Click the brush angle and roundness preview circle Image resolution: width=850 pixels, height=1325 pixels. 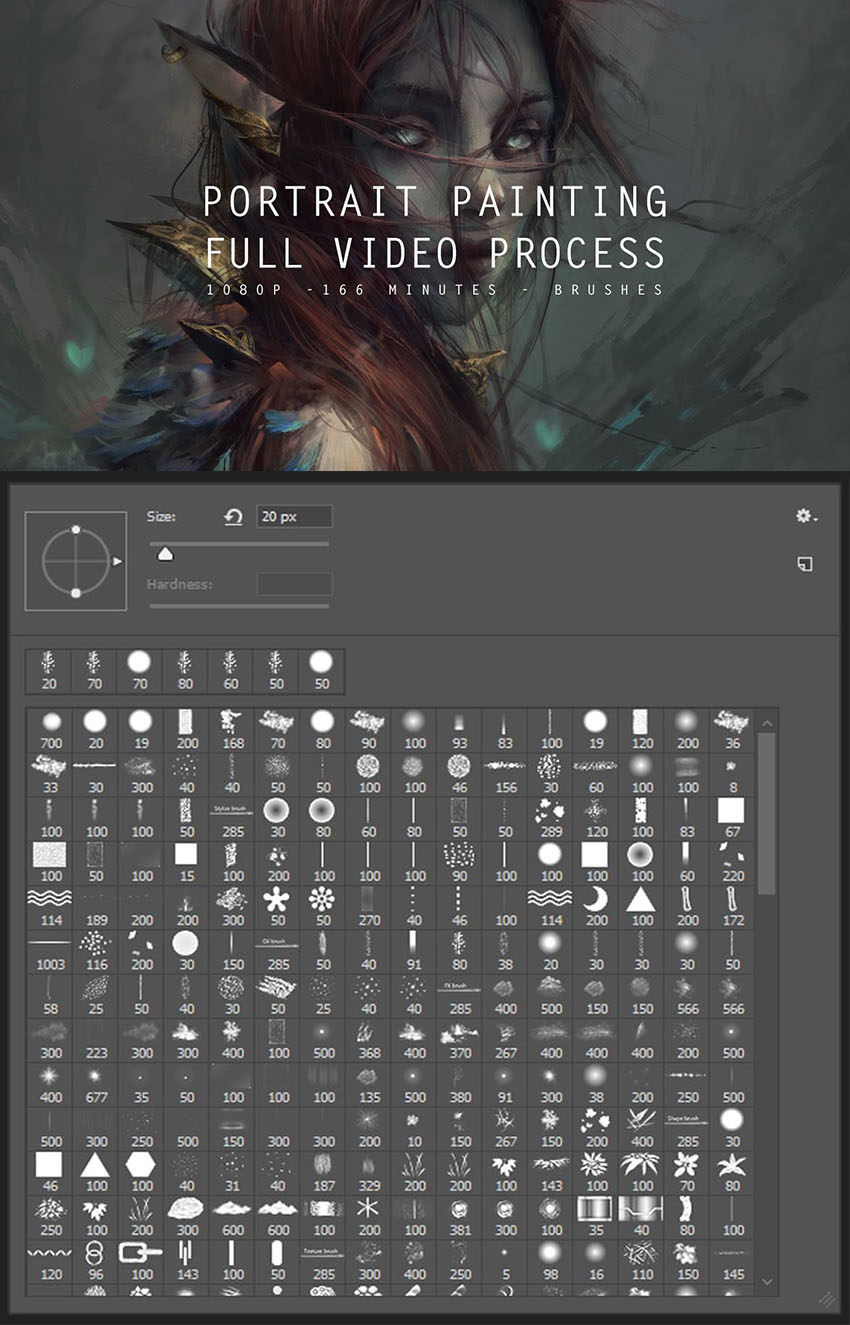(76, 561)
